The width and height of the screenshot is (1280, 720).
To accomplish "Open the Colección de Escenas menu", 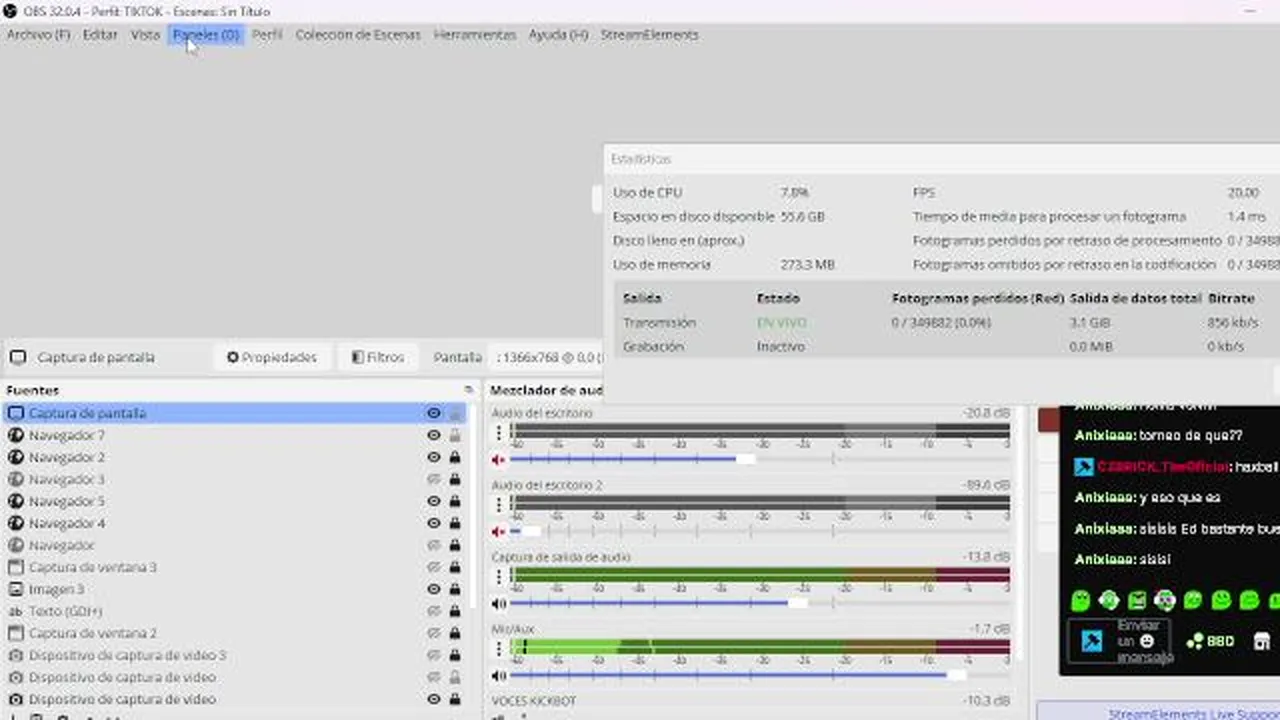I will click(358, 35).
